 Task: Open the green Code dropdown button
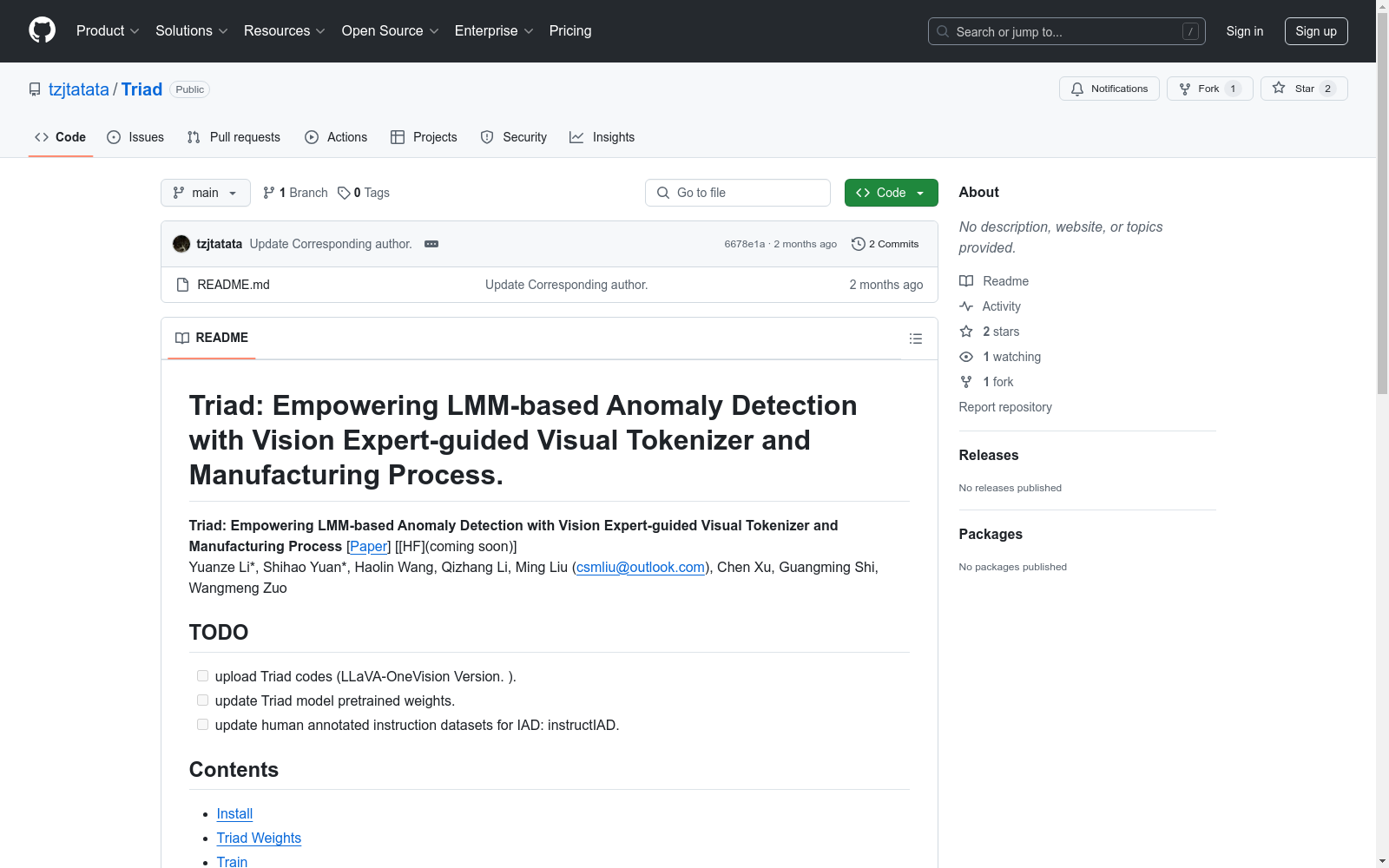coord(891,193)
